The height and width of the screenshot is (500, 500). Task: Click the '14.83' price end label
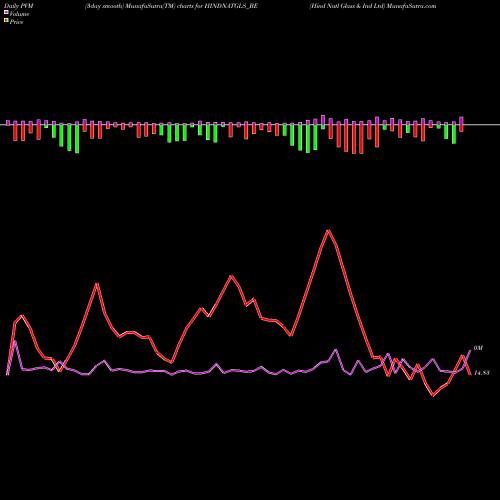[481, 373]
